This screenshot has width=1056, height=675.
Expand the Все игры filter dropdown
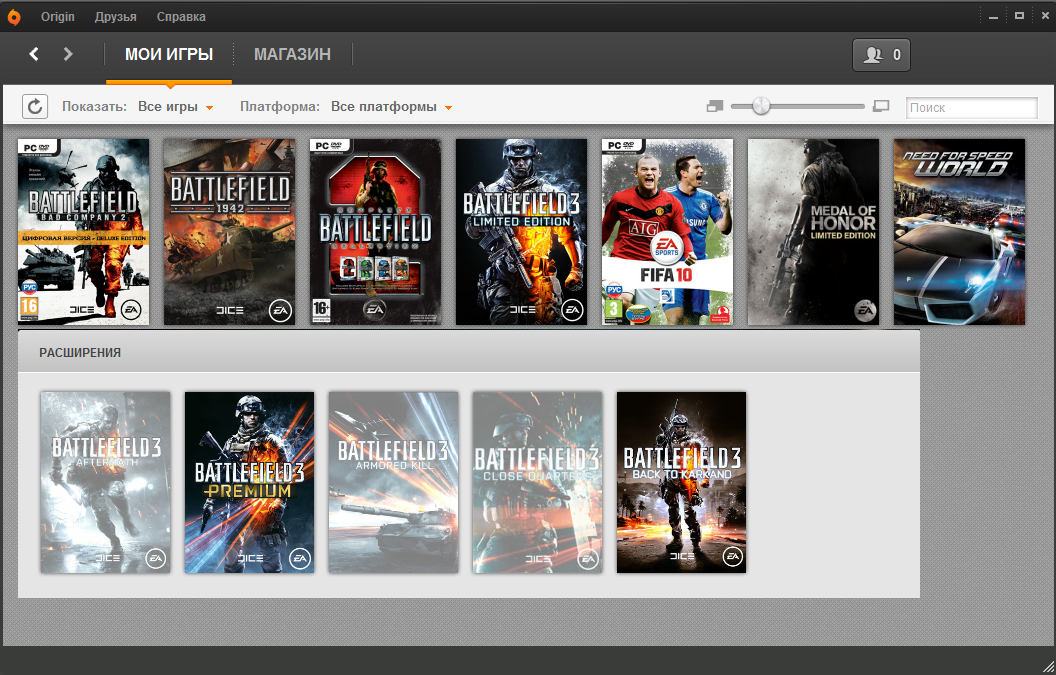[x=175, y=106]
